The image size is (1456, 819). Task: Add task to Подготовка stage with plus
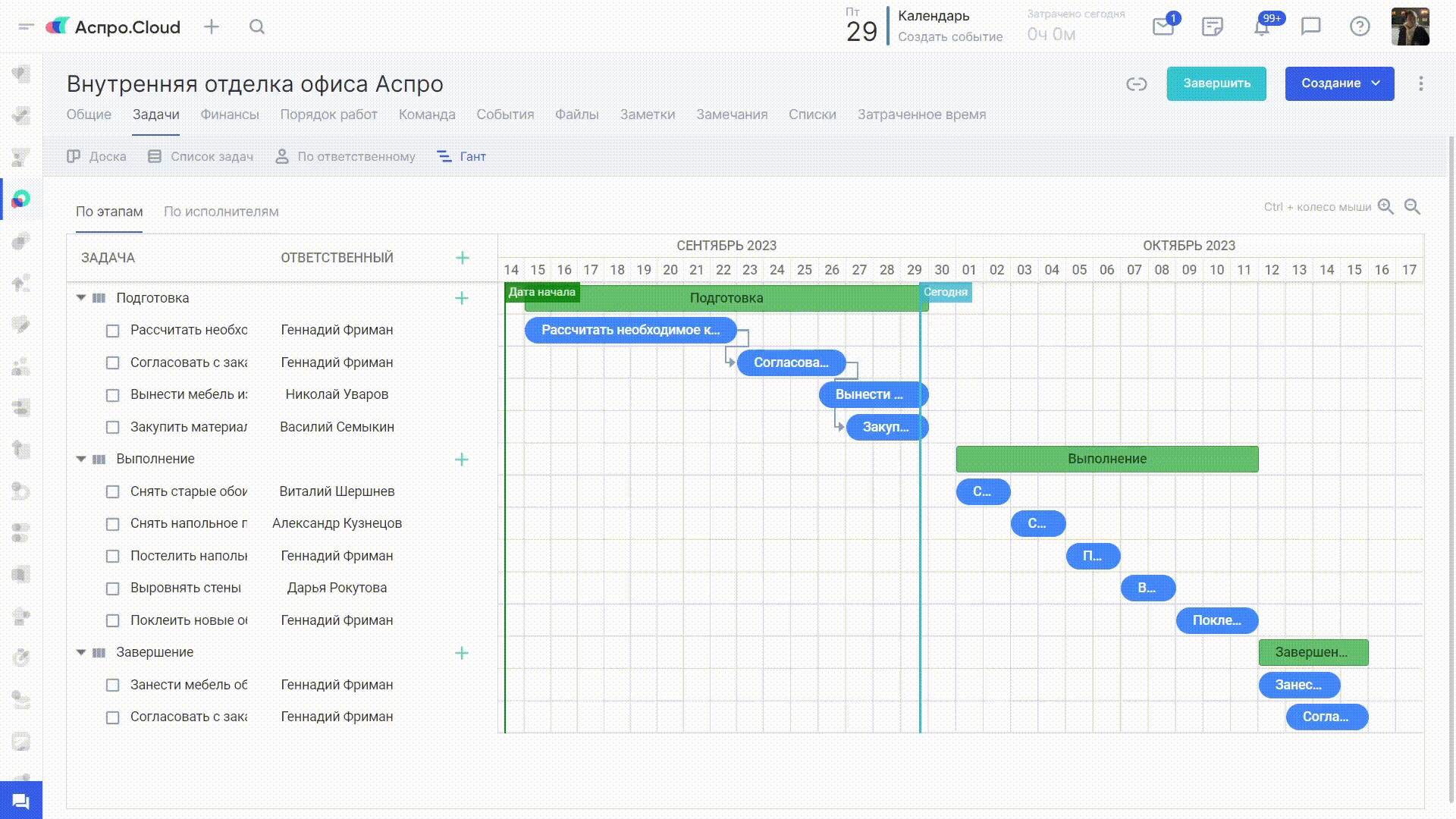[462, 298]
